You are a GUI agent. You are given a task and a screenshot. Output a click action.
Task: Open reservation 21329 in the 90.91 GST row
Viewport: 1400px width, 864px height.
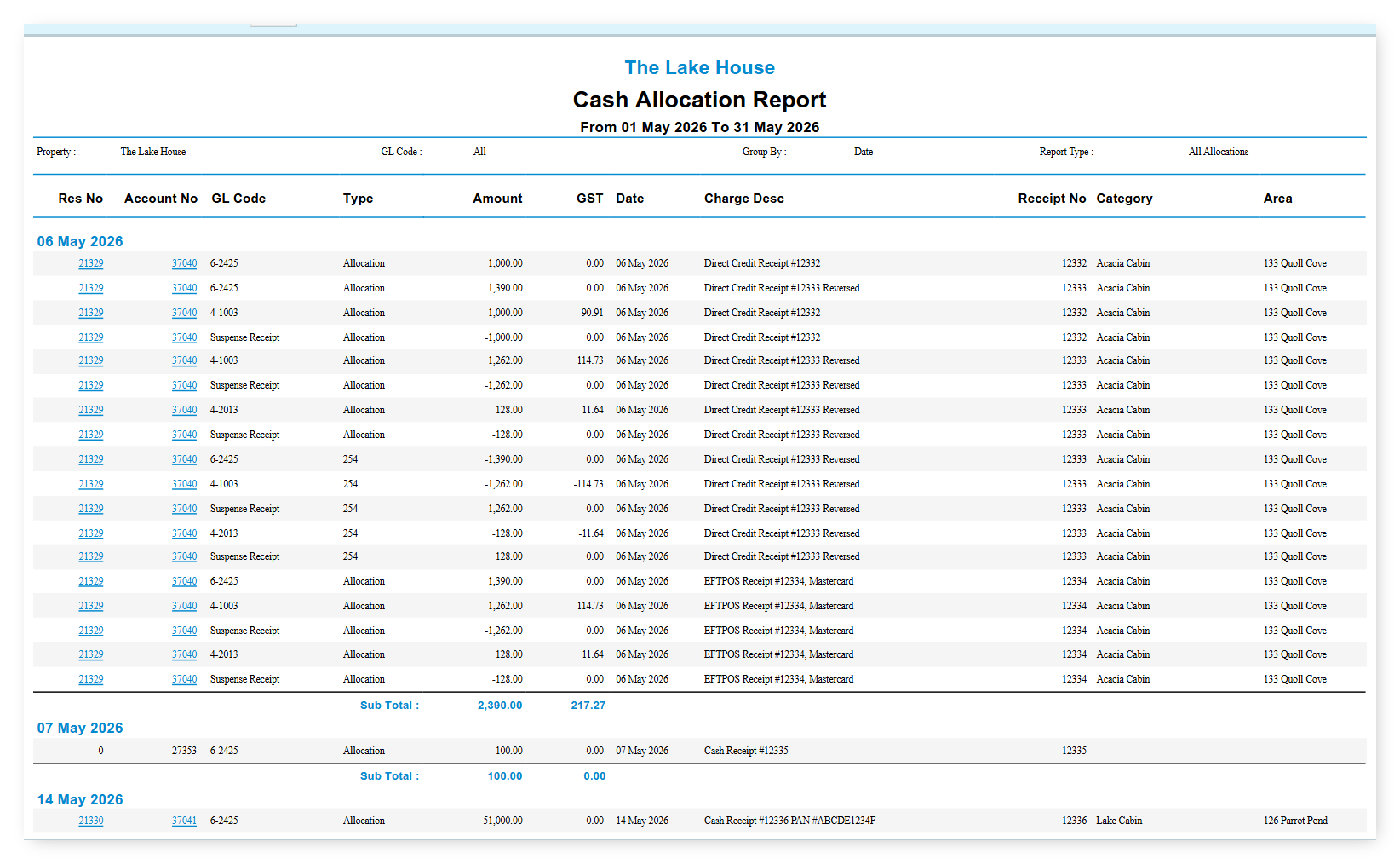[91, 313]
